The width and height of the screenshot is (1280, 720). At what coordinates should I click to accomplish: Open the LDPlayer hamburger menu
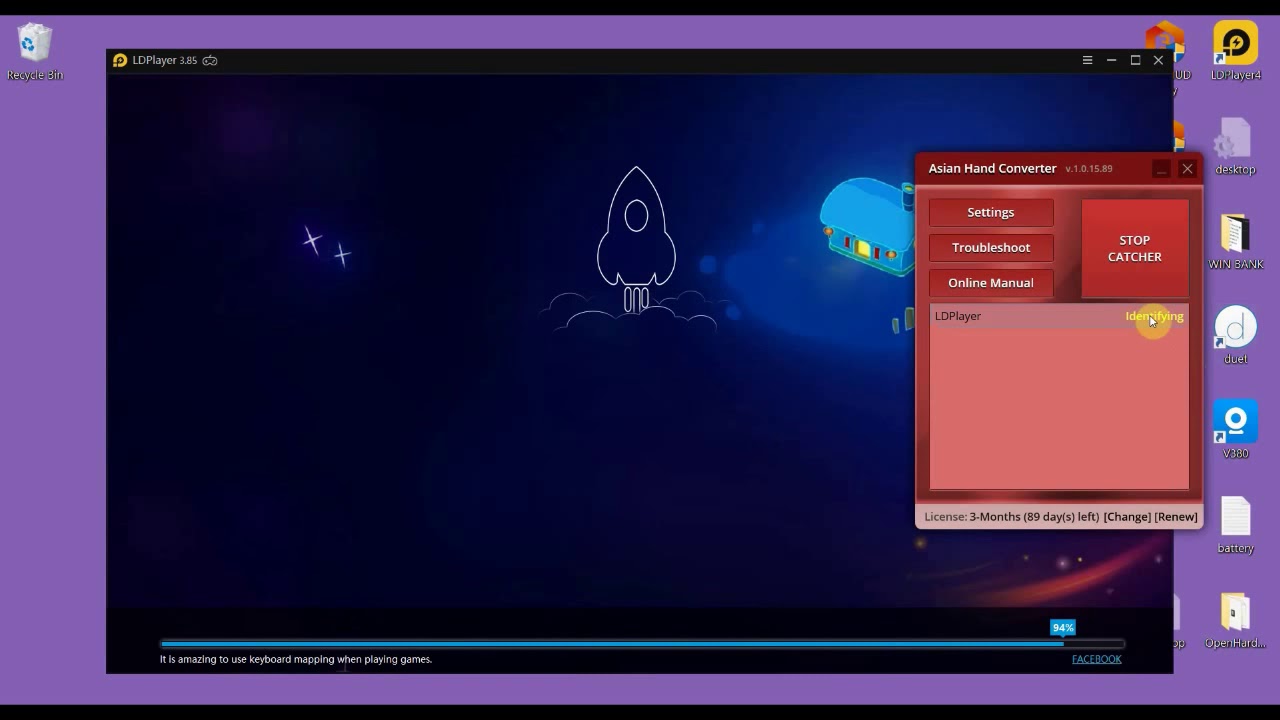point(1087,60)
